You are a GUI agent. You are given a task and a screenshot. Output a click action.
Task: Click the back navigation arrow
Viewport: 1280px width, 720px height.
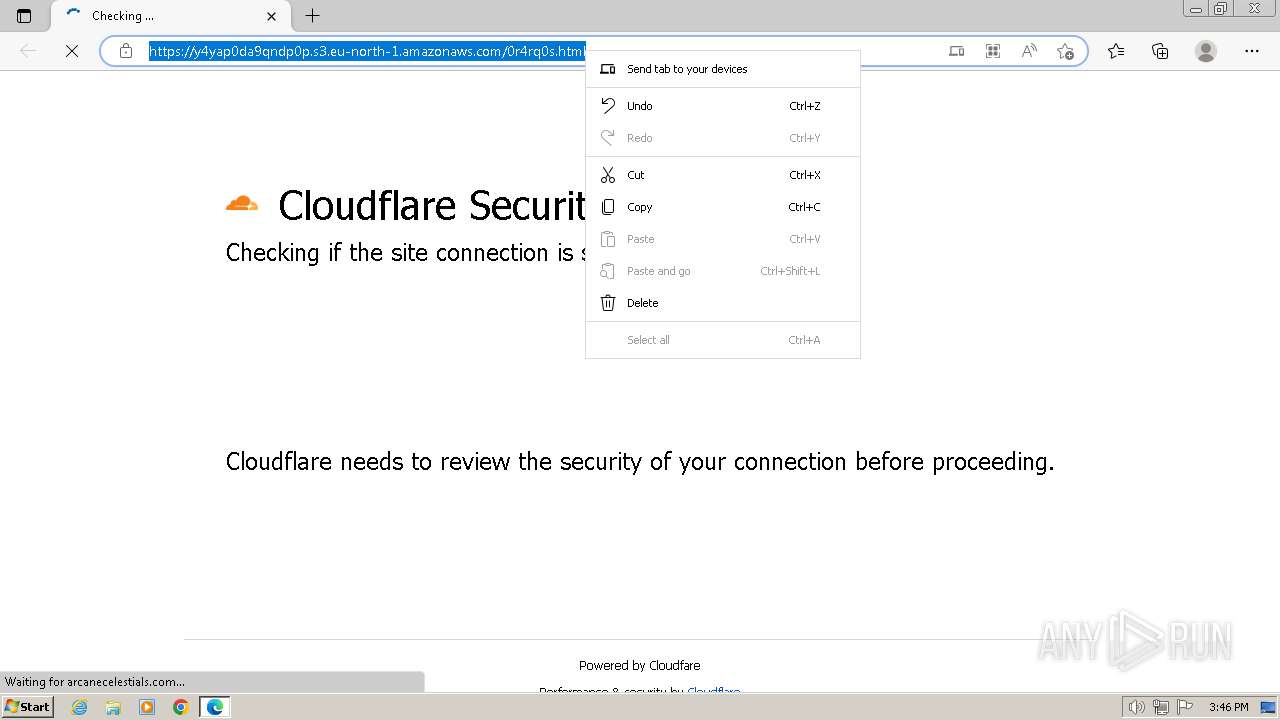(28, 51)
